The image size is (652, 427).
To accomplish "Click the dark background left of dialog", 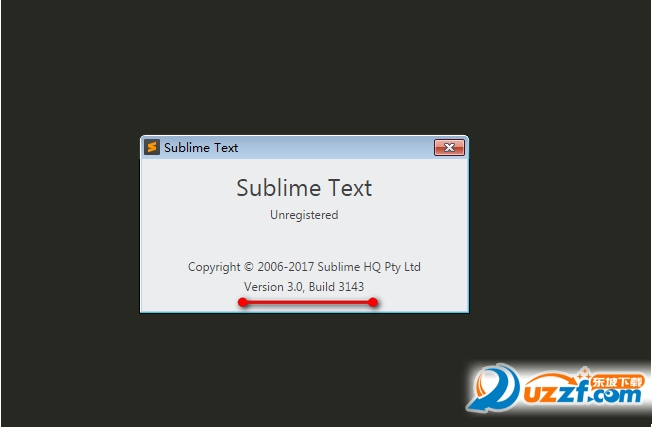I will coord(70,225).
